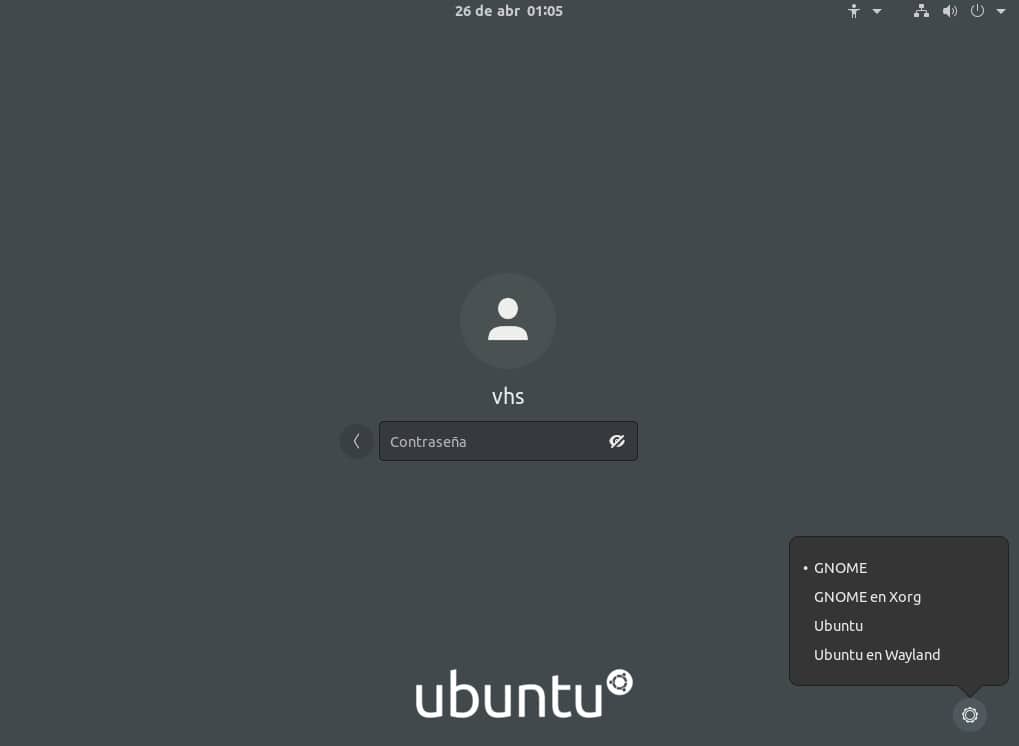Click the network status icon
Viewport: 1019px width, 746px height.
920,11
